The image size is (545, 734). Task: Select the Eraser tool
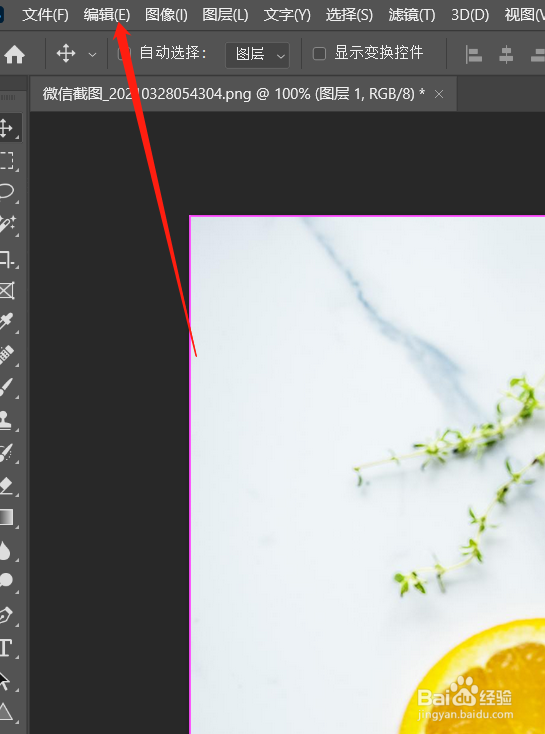(x=6, y=485)
